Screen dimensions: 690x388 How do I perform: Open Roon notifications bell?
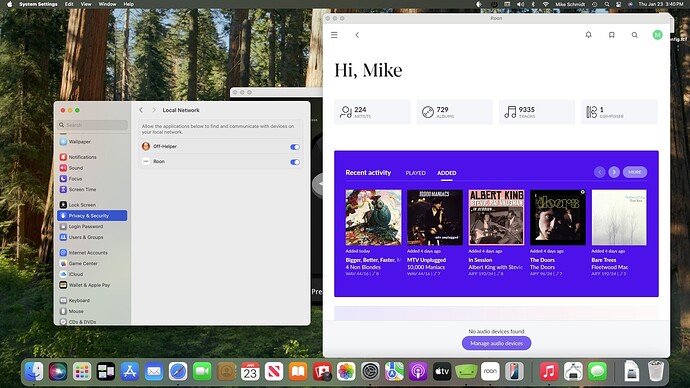[588, 35]
